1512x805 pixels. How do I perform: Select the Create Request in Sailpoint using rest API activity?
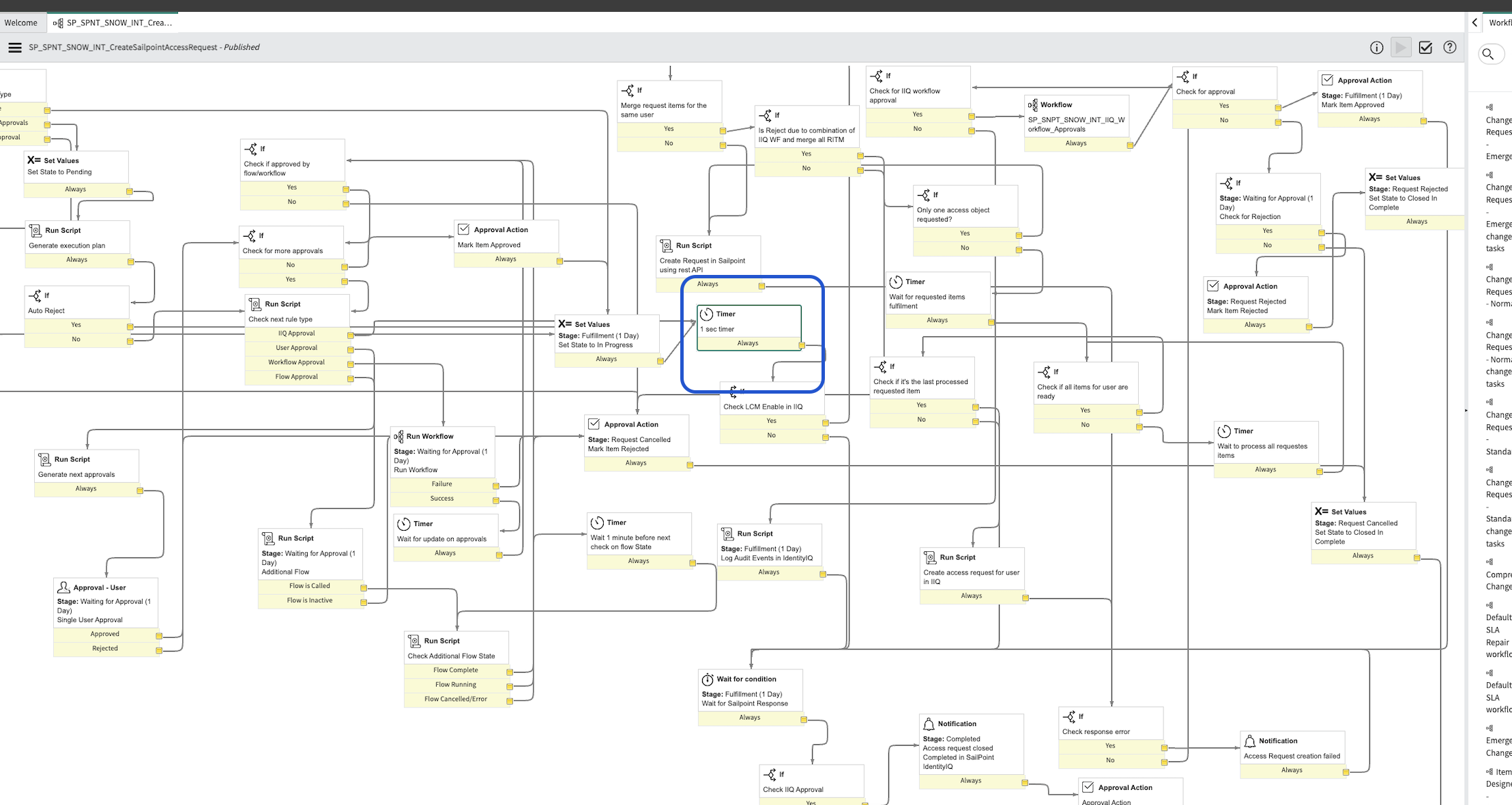[x=708, y=264]
